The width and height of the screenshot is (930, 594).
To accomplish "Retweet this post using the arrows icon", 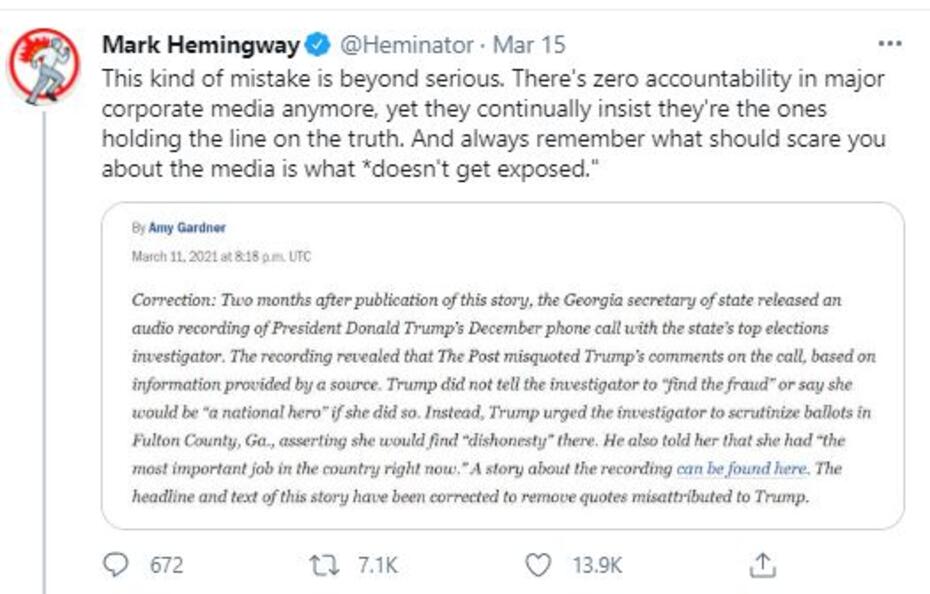I will pyautogui.click(x=326, y=566).
